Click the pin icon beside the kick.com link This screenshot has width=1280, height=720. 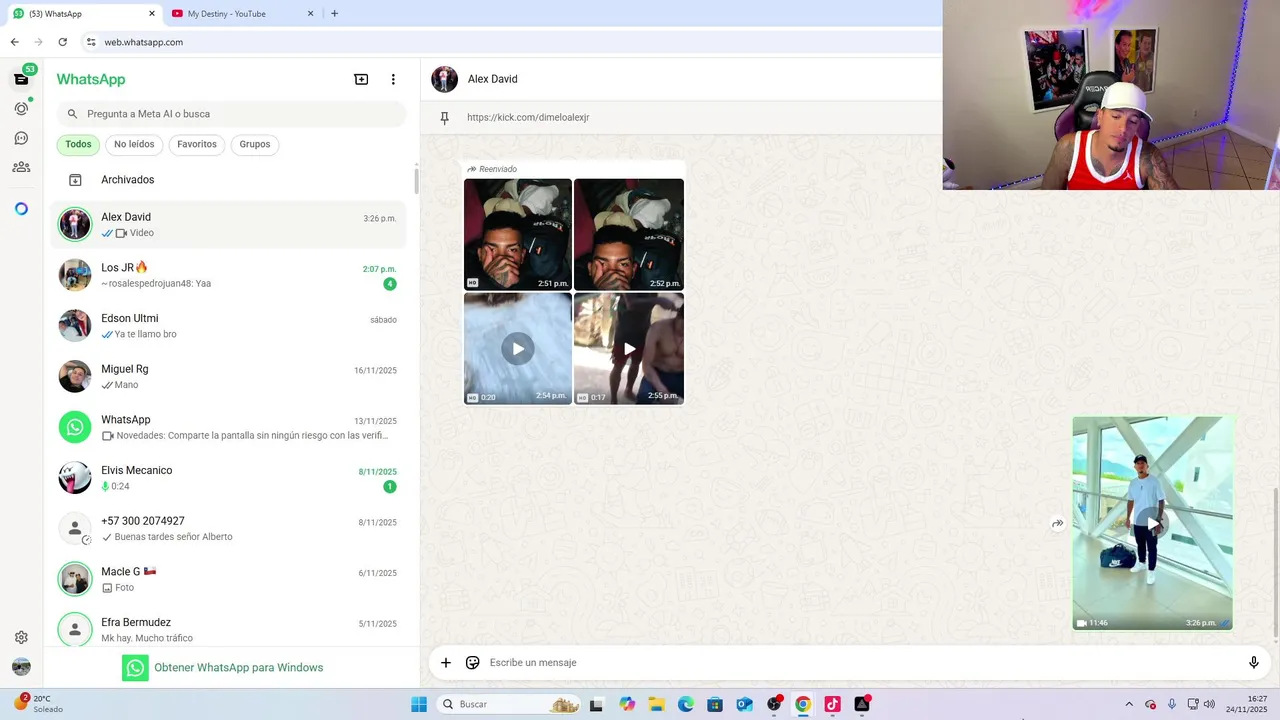(445, 118)
